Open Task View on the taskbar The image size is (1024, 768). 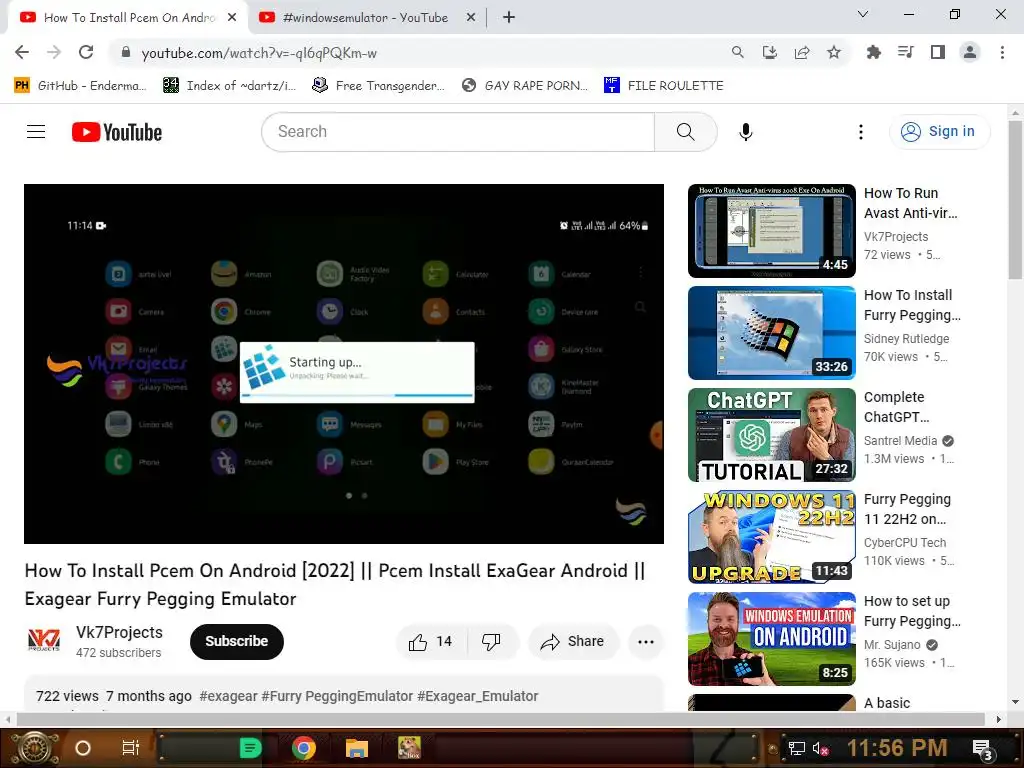(x=131, y=748)
